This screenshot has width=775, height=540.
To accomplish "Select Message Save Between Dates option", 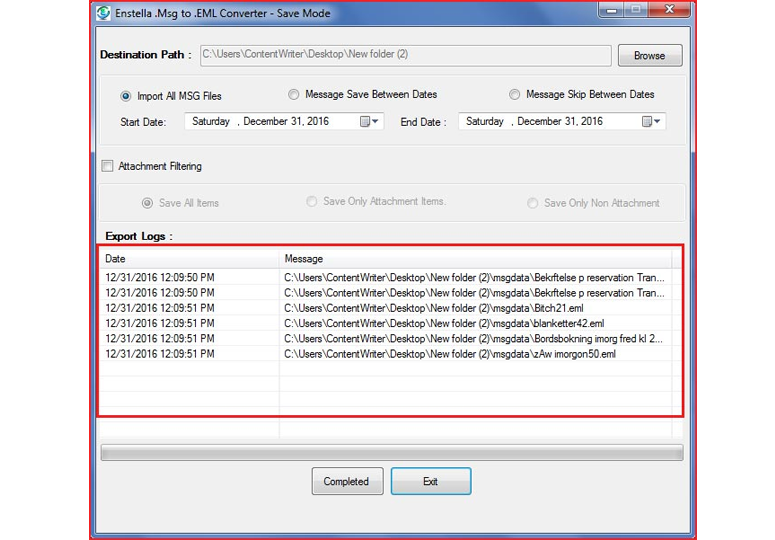I will pyautogui.click(x=294, y=95).
